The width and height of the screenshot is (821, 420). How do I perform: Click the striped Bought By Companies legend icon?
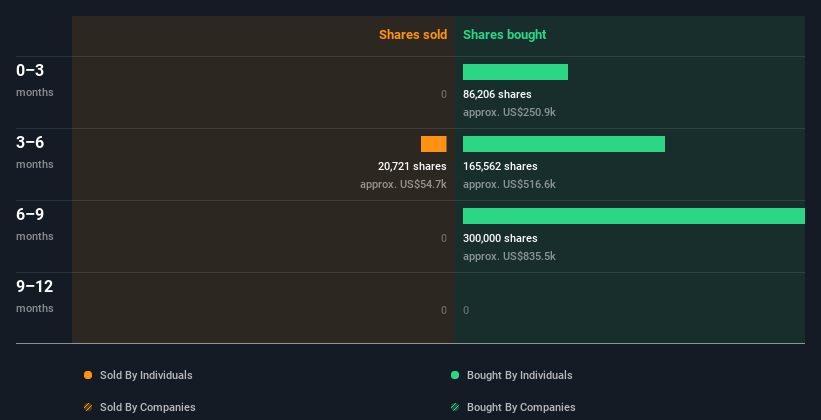[455, 407]
